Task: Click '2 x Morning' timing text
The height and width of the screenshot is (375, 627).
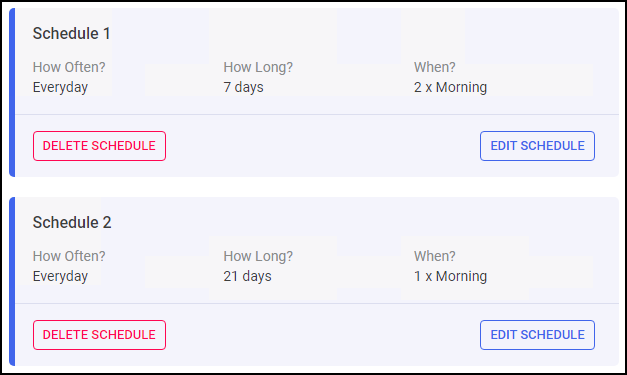Action: click(x=450, y=87)
